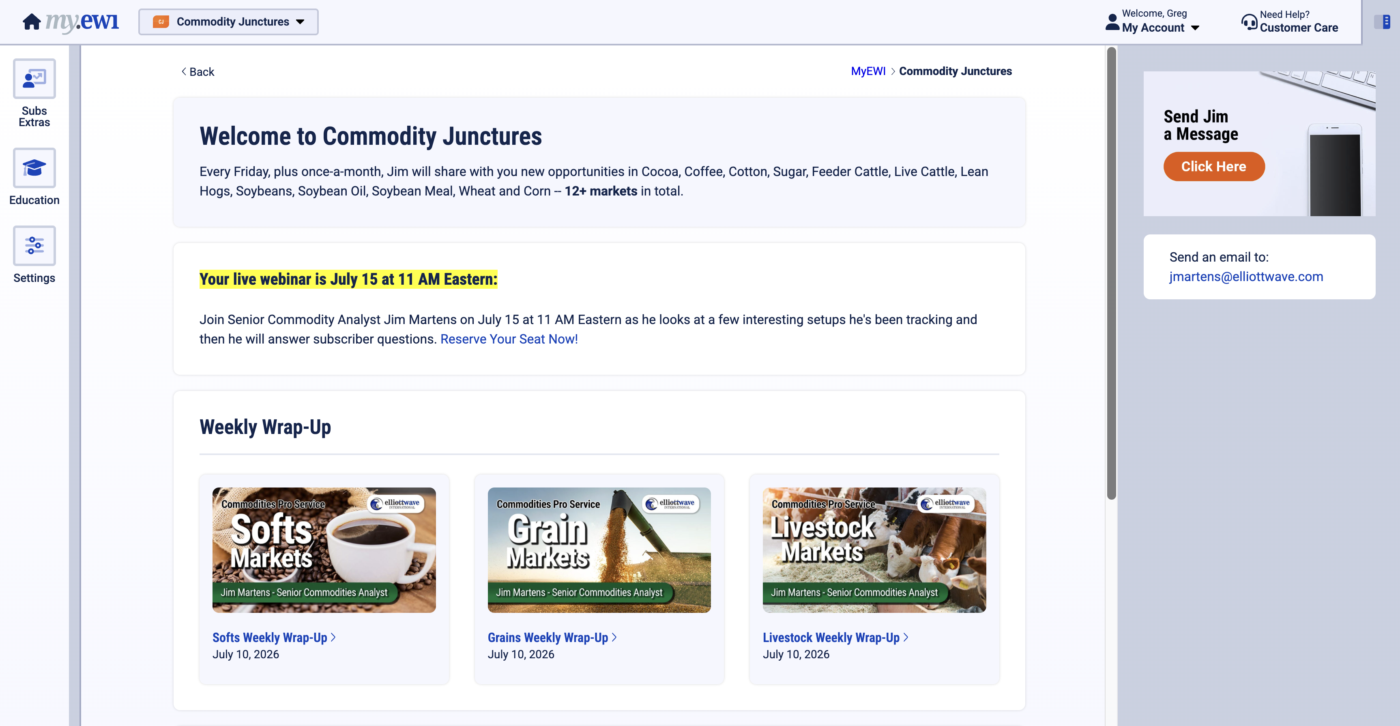Click the account person icon

(1112, 22)
